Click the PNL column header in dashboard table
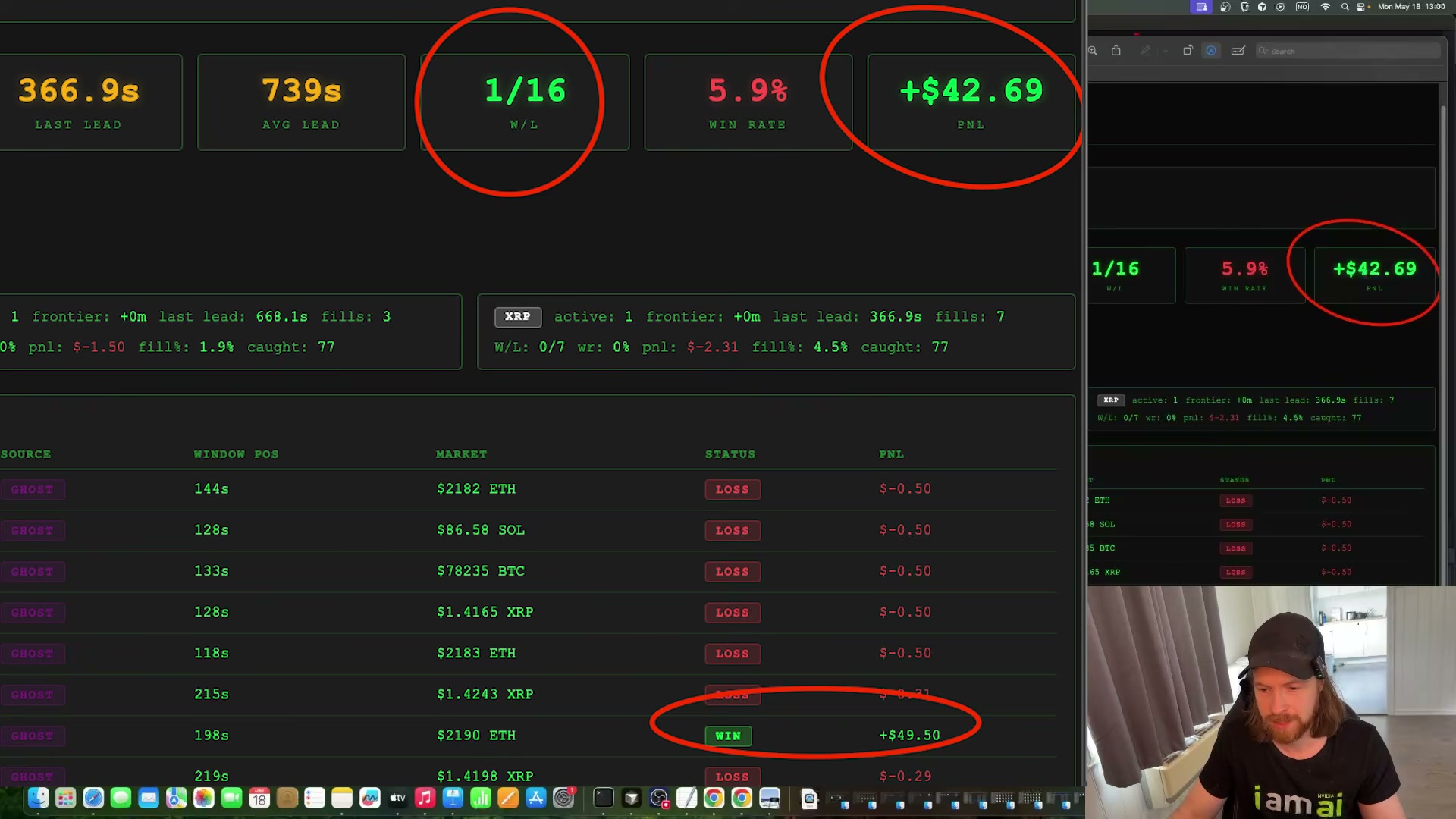 coord(892,454)
